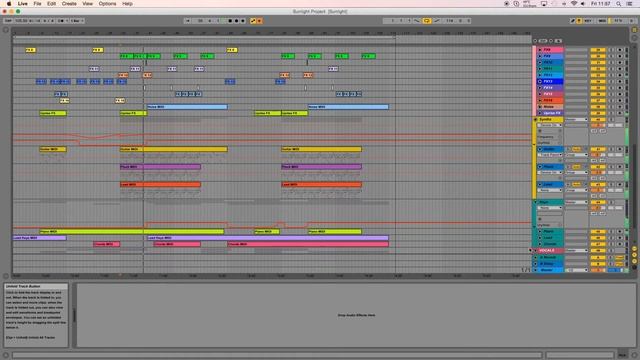
Task: Toggle the FX13 track activator
Action: (598, 81)
